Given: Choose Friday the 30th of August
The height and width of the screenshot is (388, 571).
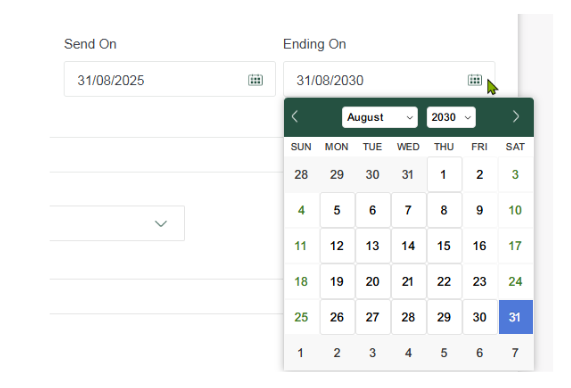Looking at the screenshot, I should [x=480, y=317].
